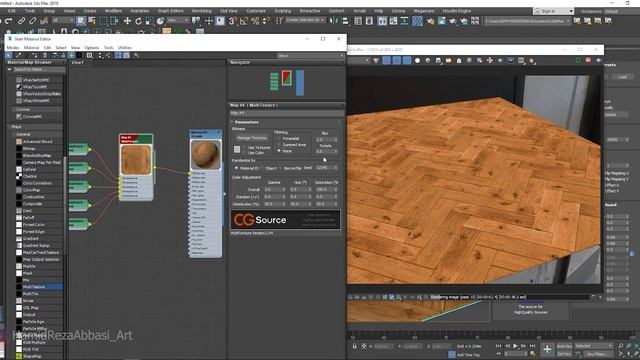Viewport: 640px width, 360px height.
Task: Select the Pyramidal filtering radio button
Action: click(x=279, y=139)
